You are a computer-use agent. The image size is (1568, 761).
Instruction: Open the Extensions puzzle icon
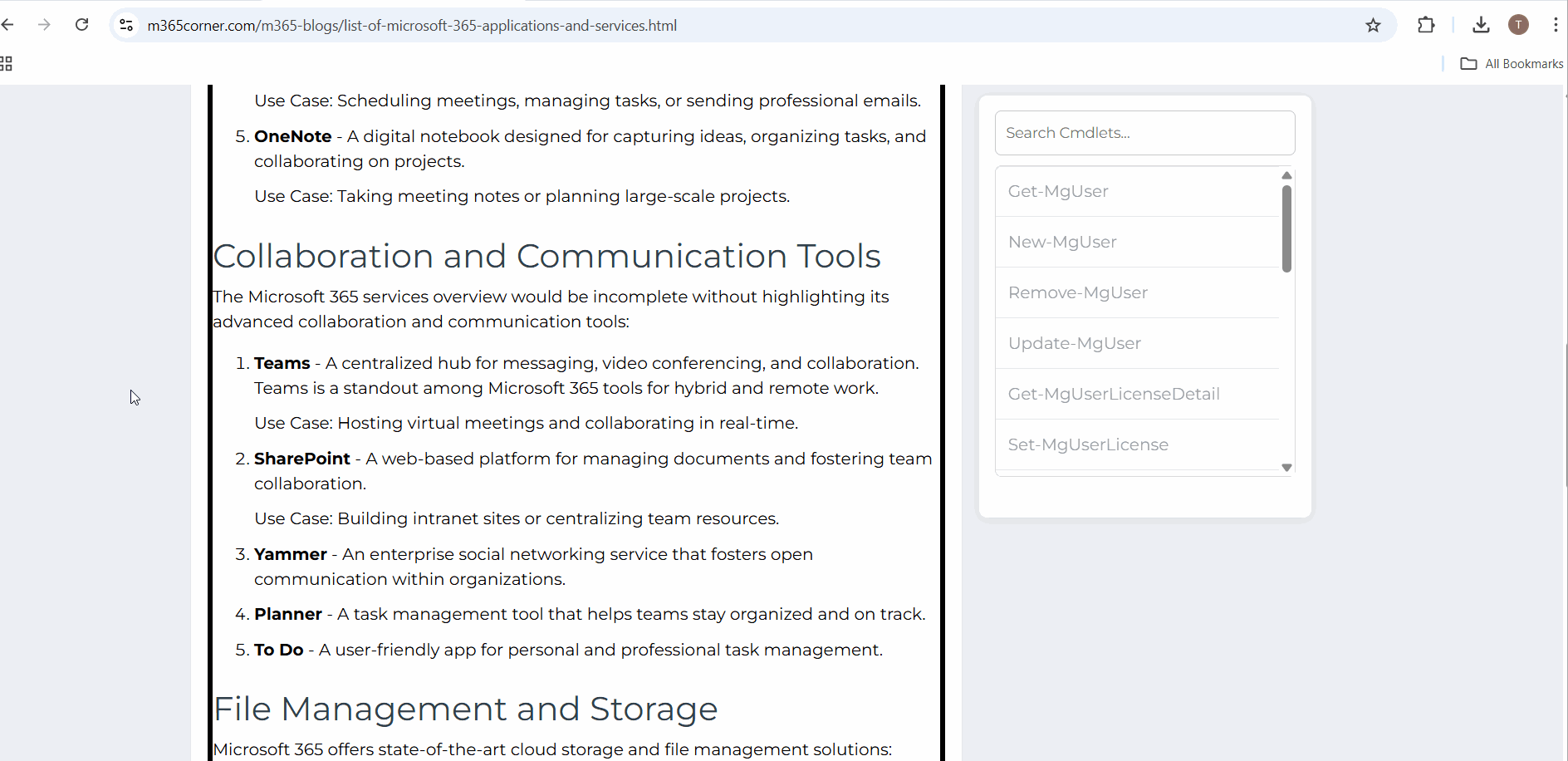(1426, 25)
